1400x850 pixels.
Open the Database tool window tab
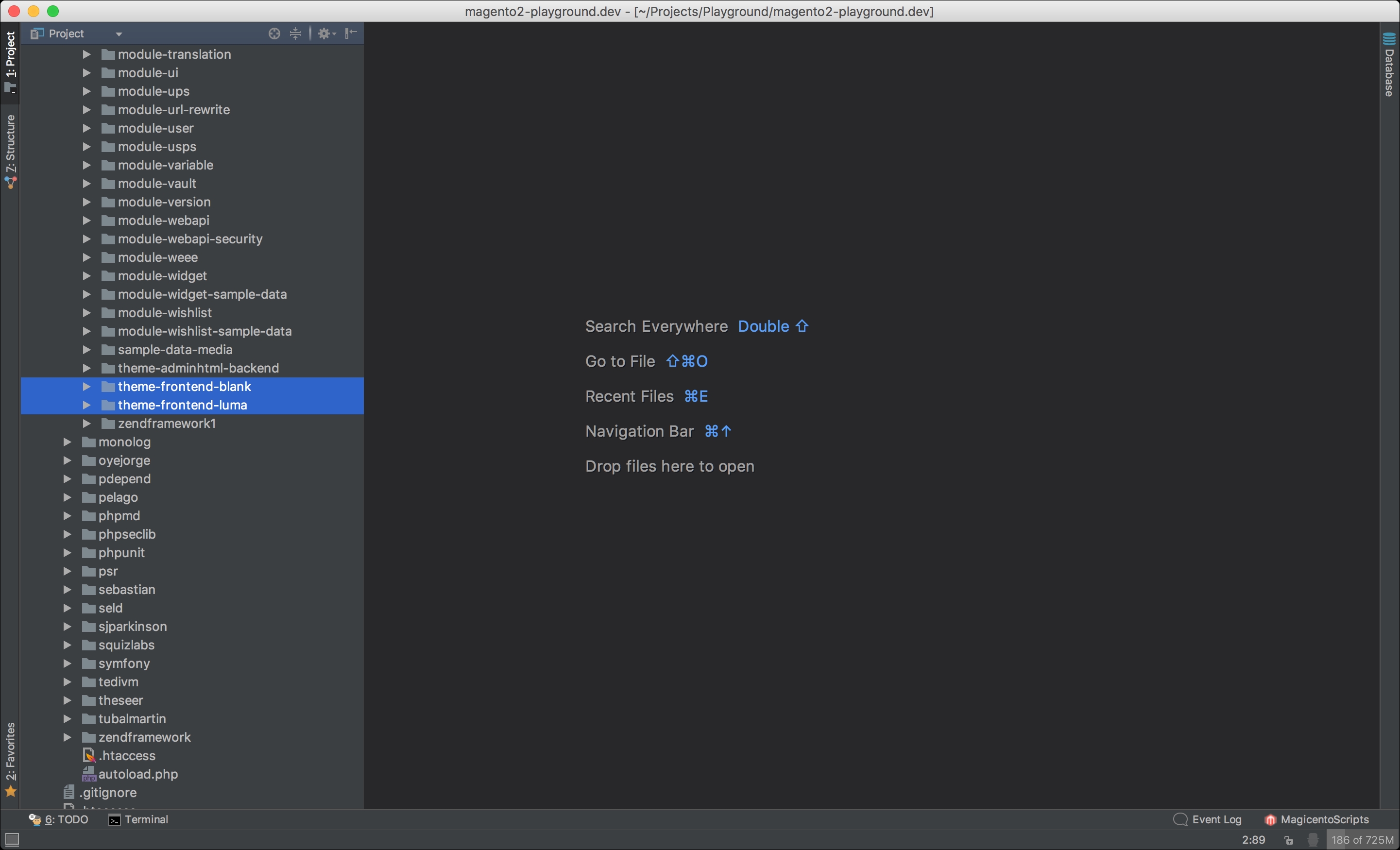point(1389,64)
